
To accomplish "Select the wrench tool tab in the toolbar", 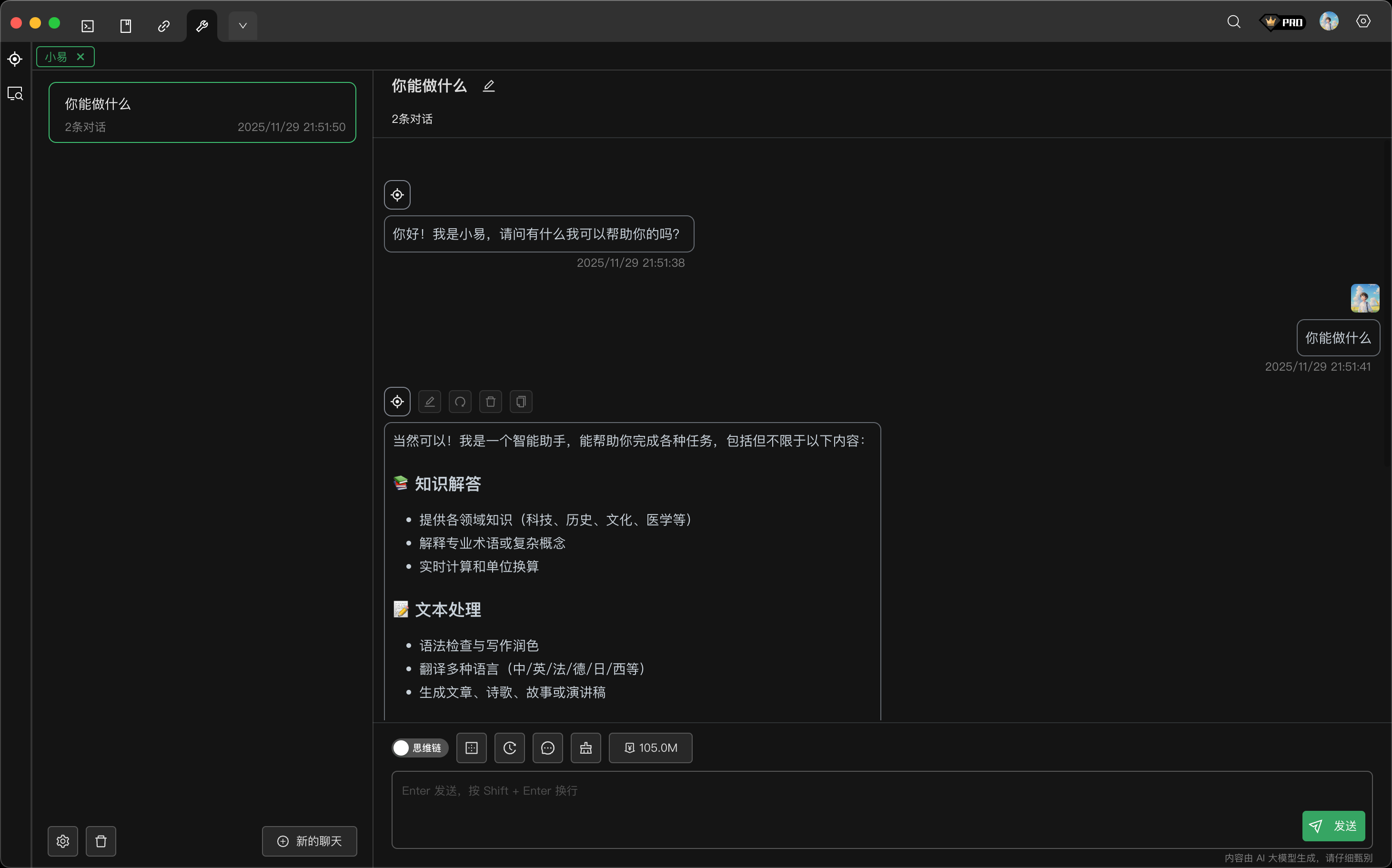I will 202,25.
